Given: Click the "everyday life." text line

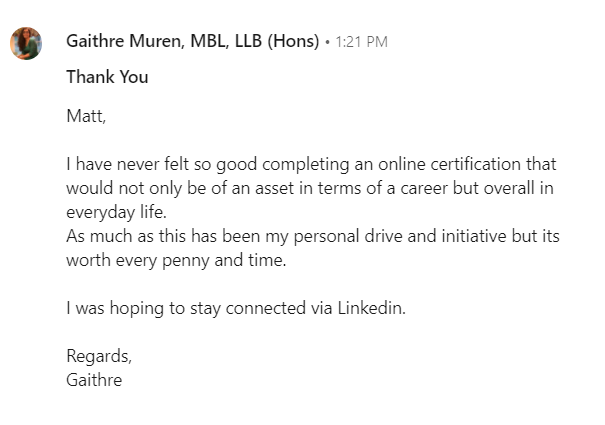Looking at the screenshot, I should [115, 211].
